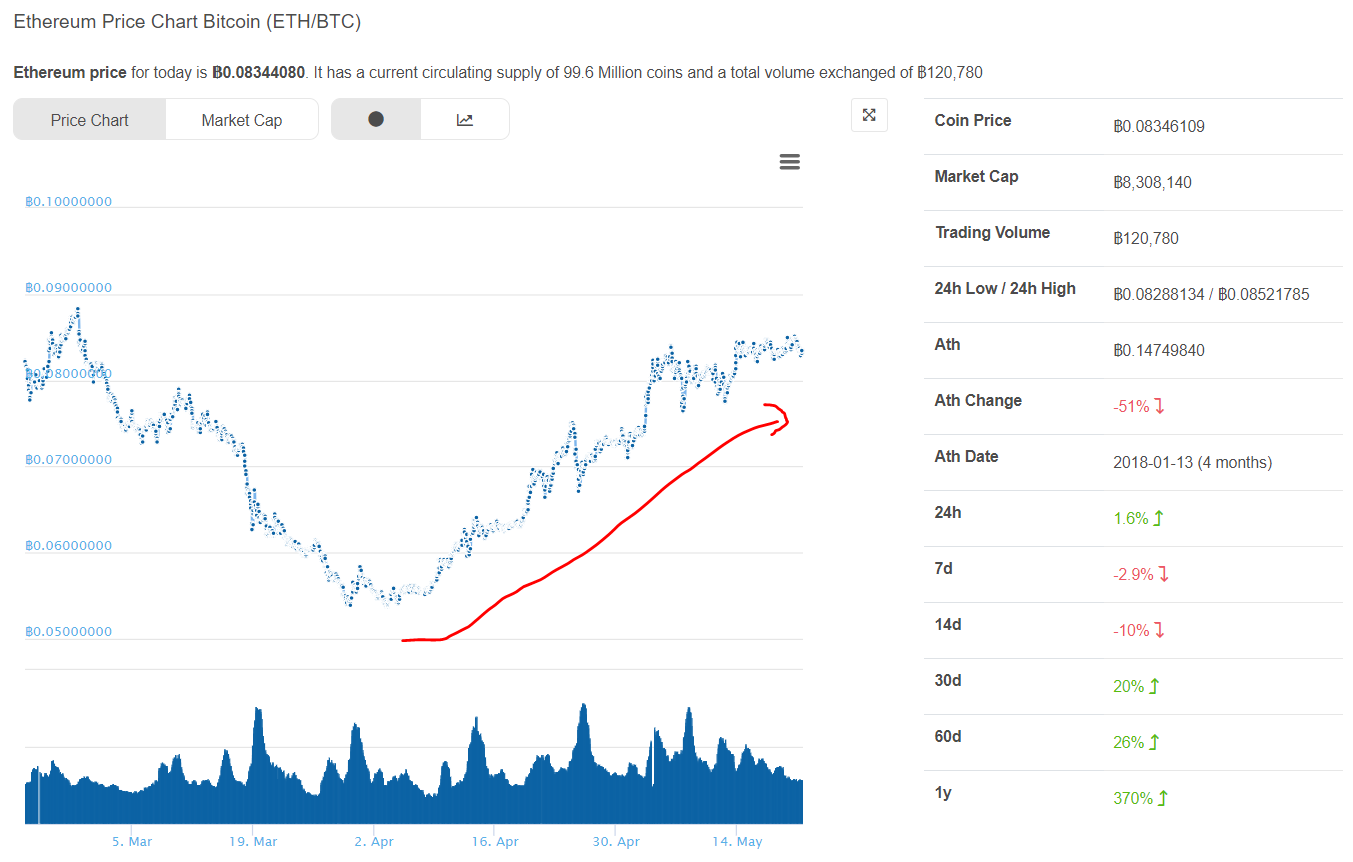Open the chart hamburger context menu
This screenshot has height=862, width=1353.
pos(789,162)
